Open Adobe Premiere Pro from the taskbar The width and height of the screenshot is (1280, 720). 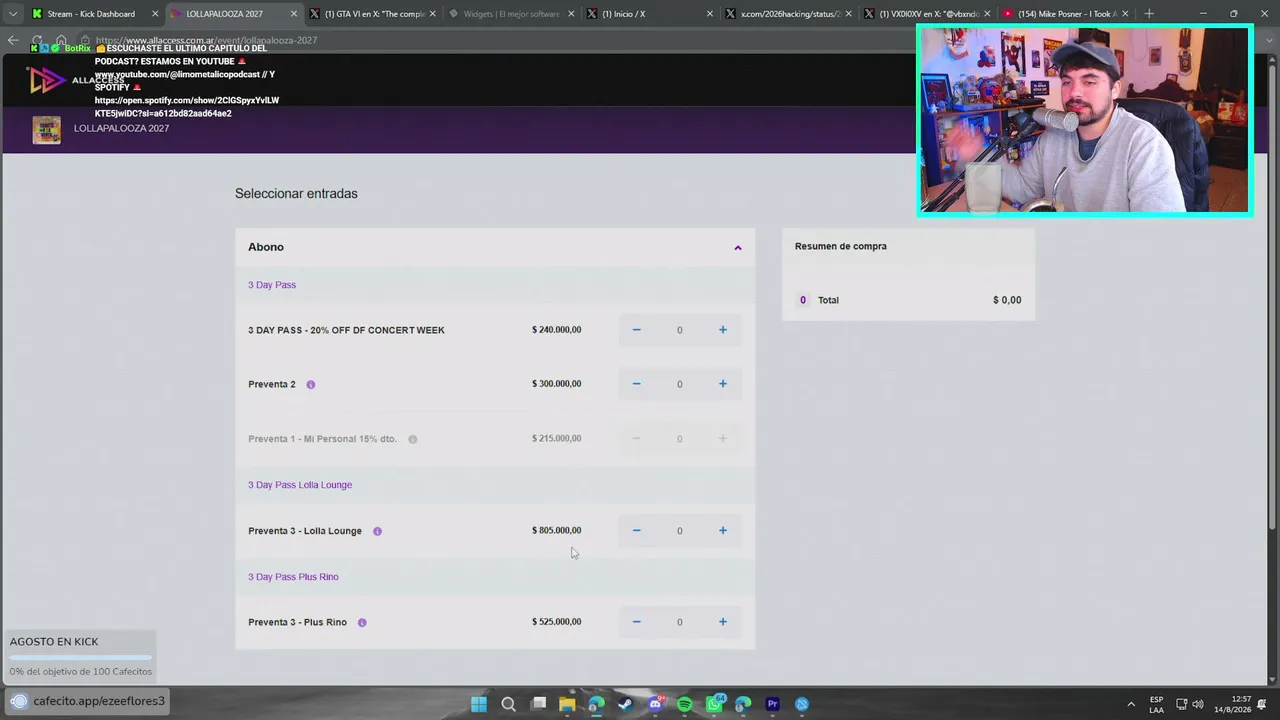click(772, 704)
